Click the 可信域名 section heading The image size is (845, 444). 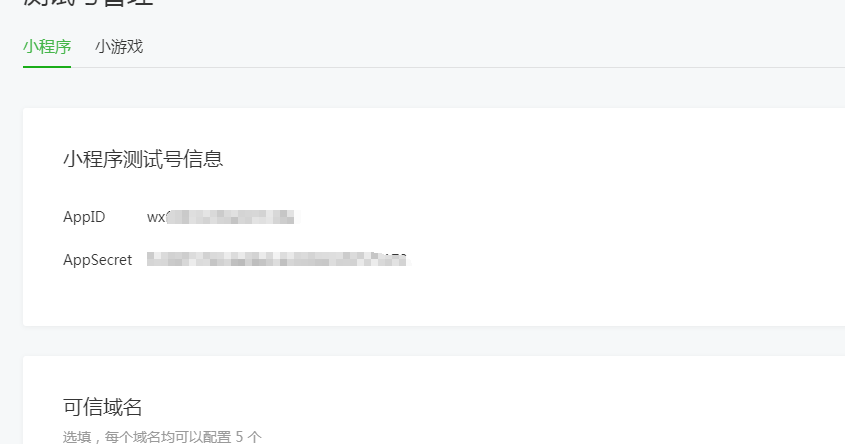(x=102, y=407)
